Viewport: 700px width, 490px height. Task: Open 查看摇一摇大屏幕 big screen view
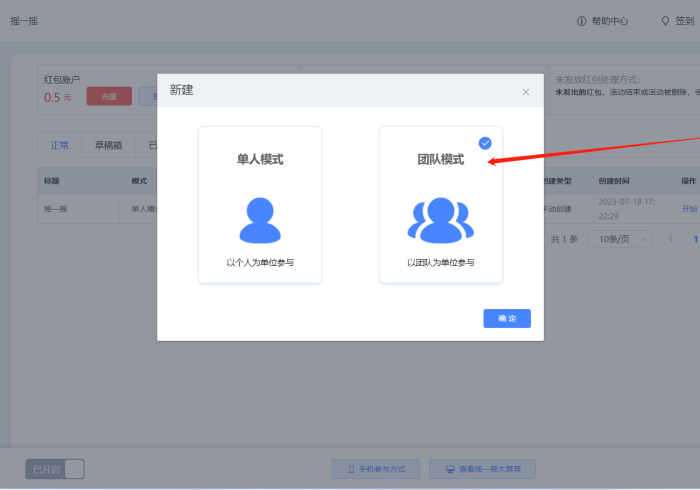tap(482, 468)
